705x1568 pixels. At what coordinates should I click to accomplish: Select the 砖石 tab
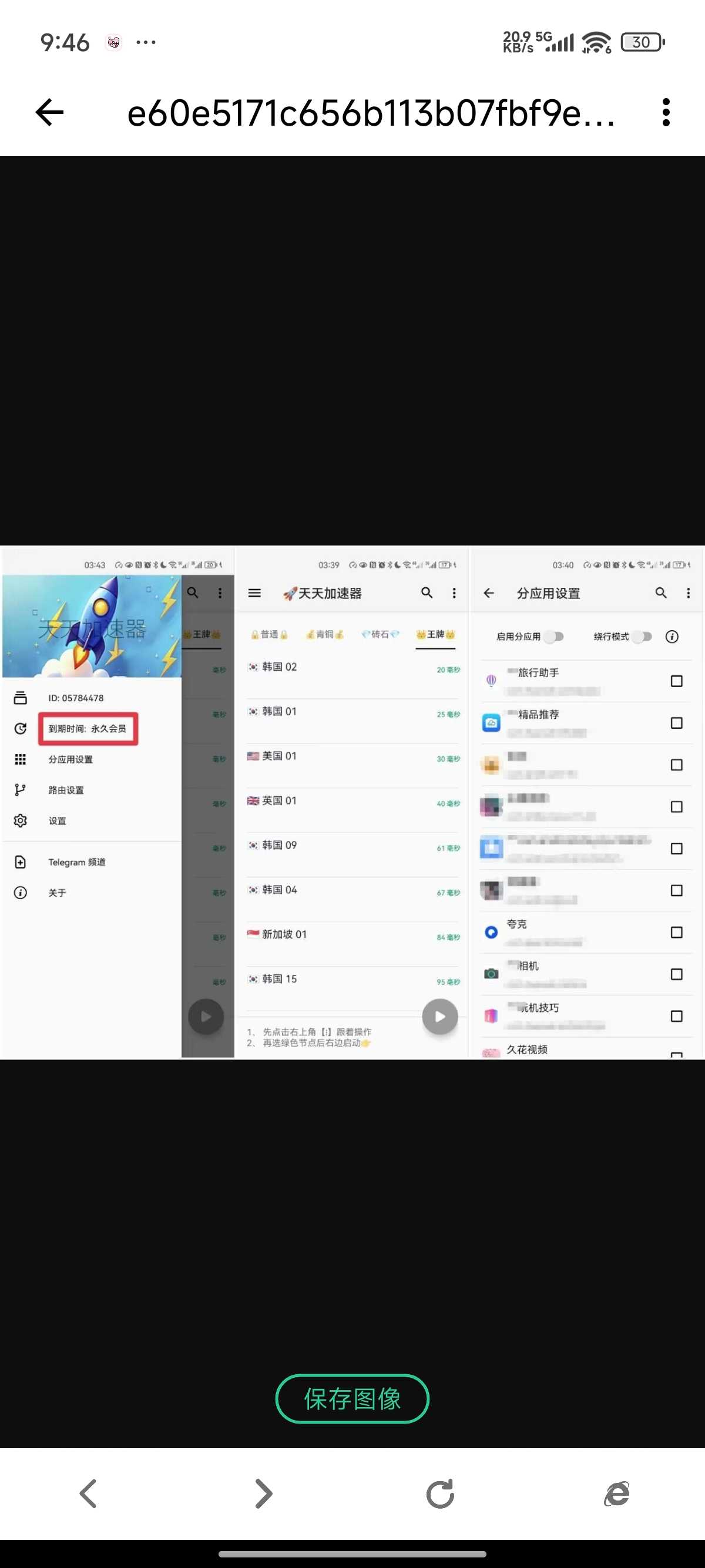click(380, 634)
